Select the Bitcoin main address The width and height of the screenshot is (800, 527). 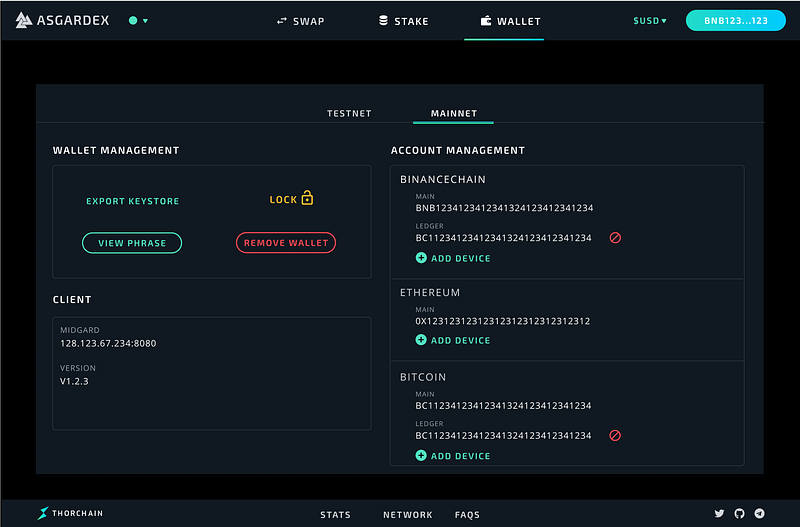(x=503, y=406)
